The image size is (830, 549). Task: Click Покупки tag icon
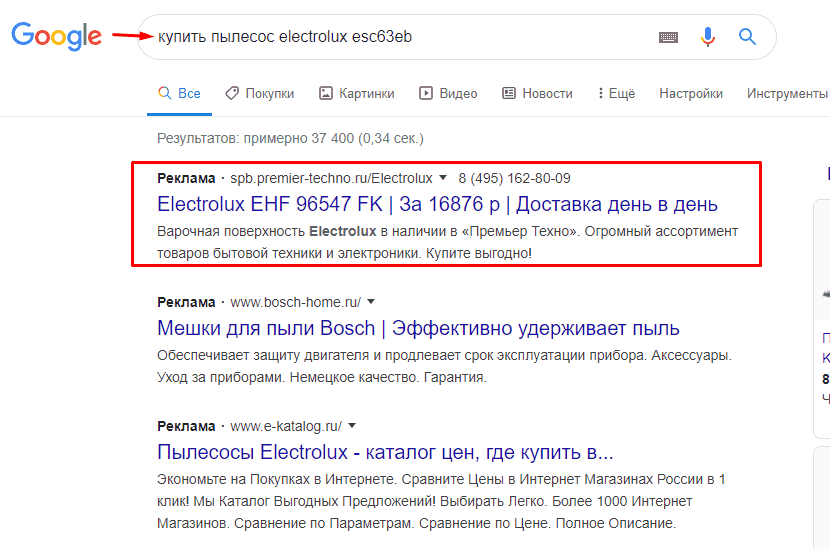tap(232, 93)
